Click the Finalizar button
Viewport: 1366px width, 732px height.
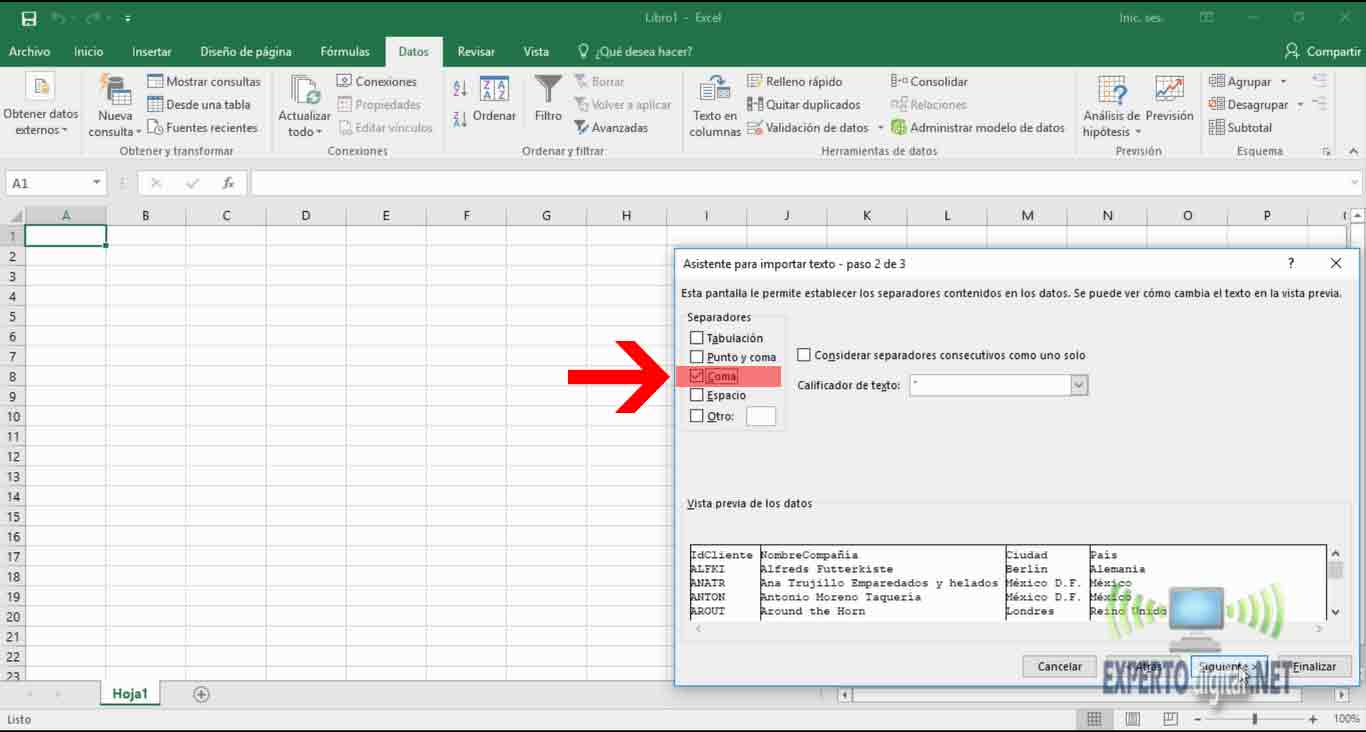tap(1314, 666)
